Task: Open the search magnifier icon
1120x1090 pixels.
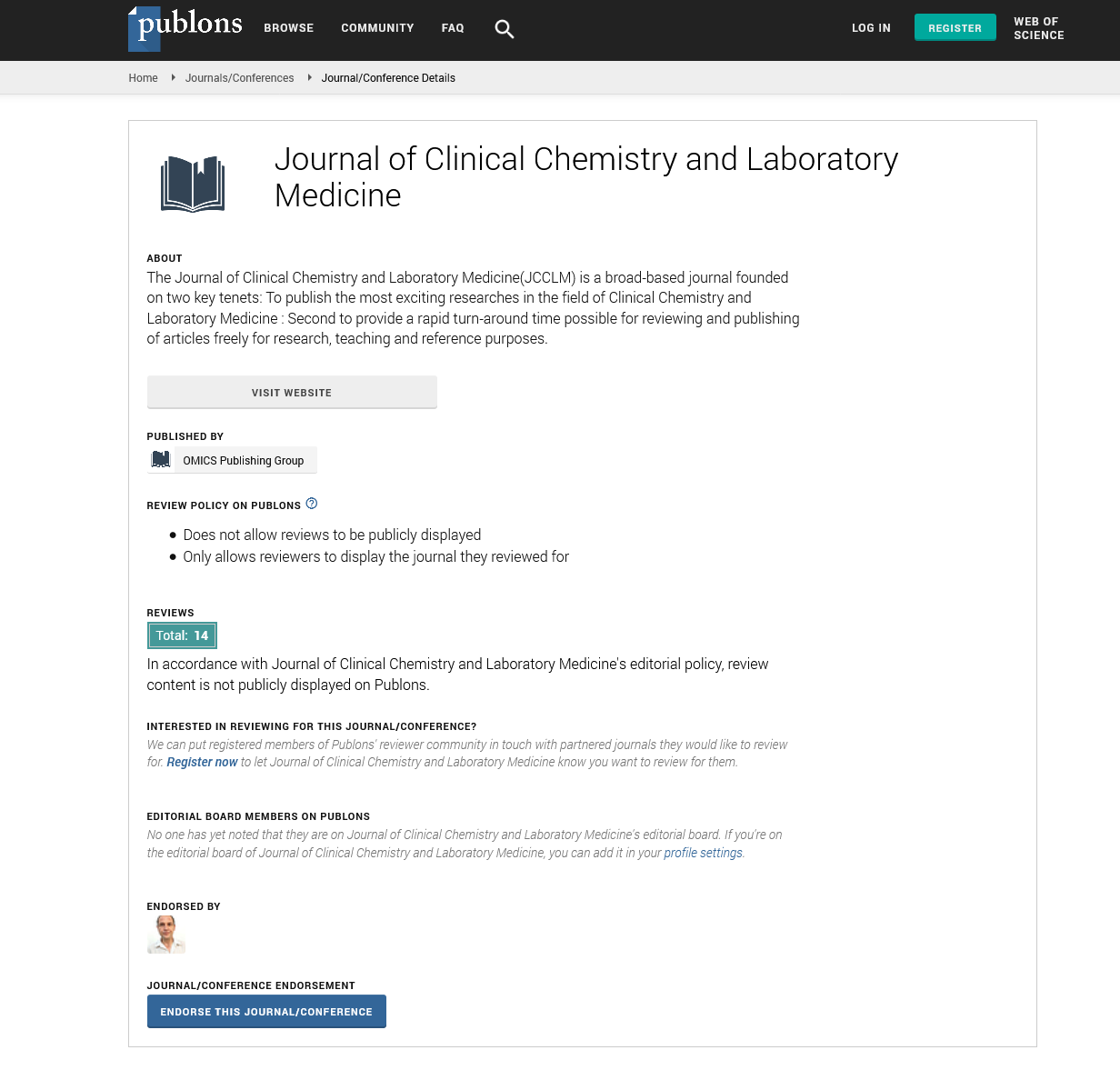Action: (x=505, y=29)
